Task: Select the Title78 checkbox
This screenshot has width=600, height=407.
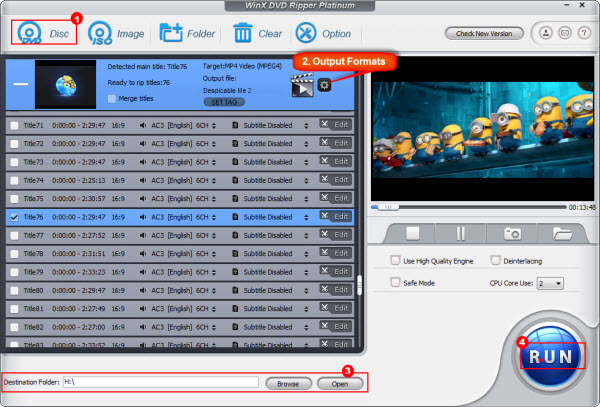Action: tap(14, 254)
